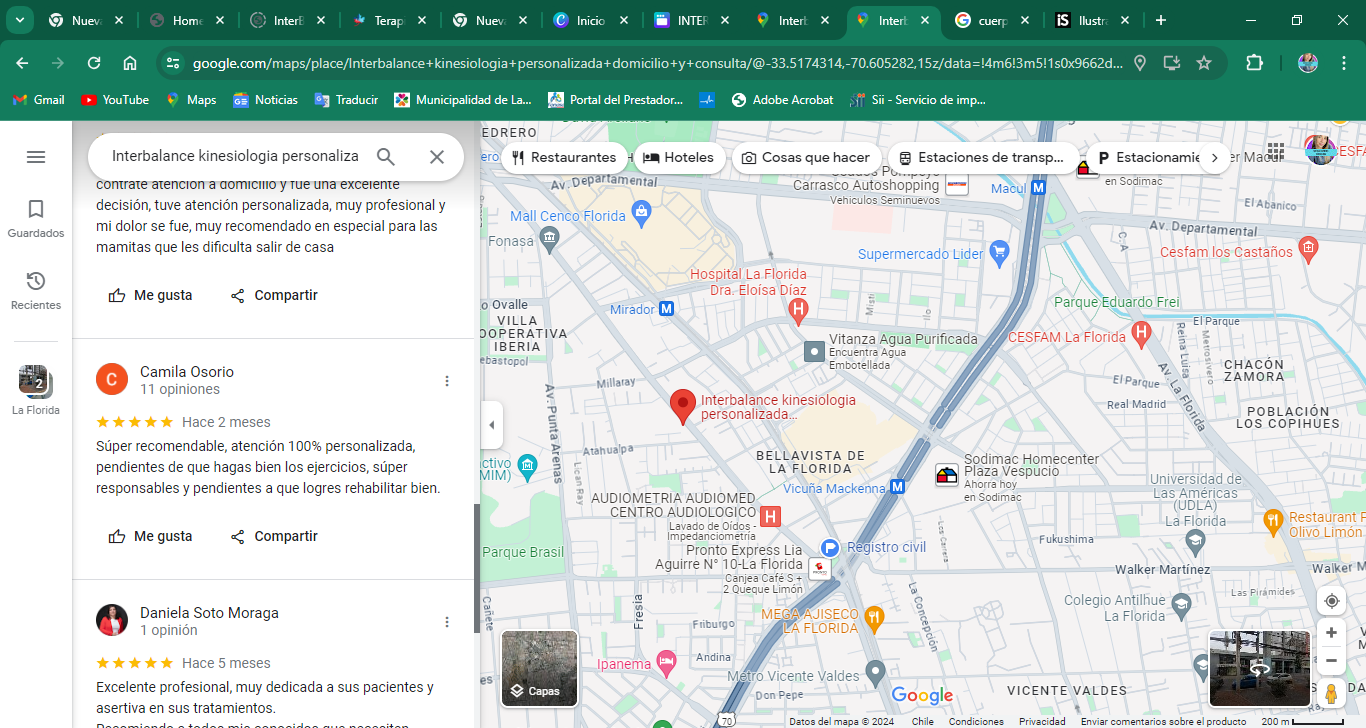1366x728 pixels.
Task: Click the CESFAM La Florida marker
Action: (x=1141, y=332)
